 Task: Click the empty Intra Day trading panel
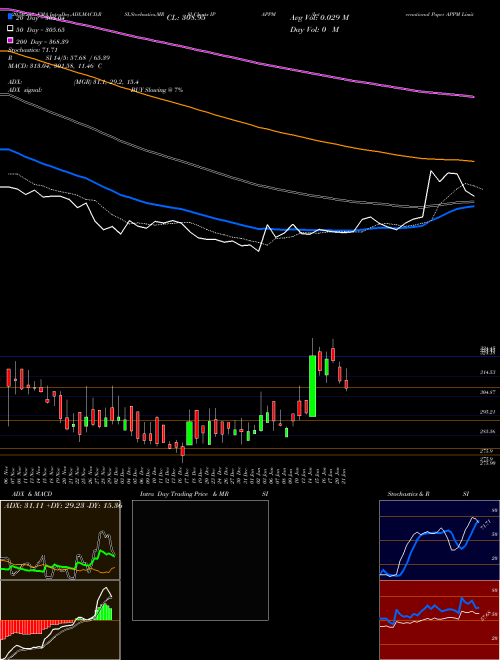[200, 560]
